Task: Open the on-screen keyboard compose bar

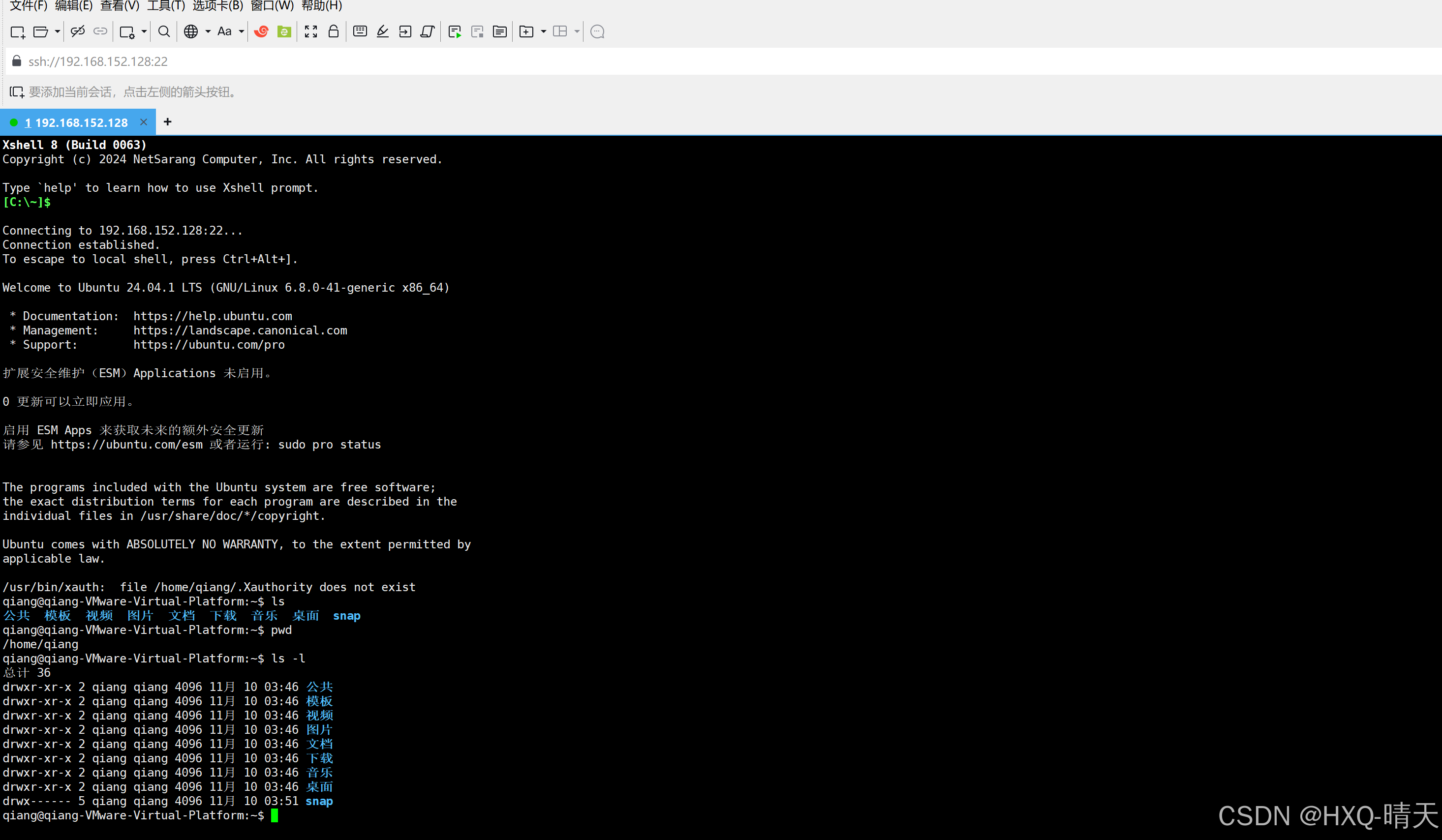Action: 360,31
